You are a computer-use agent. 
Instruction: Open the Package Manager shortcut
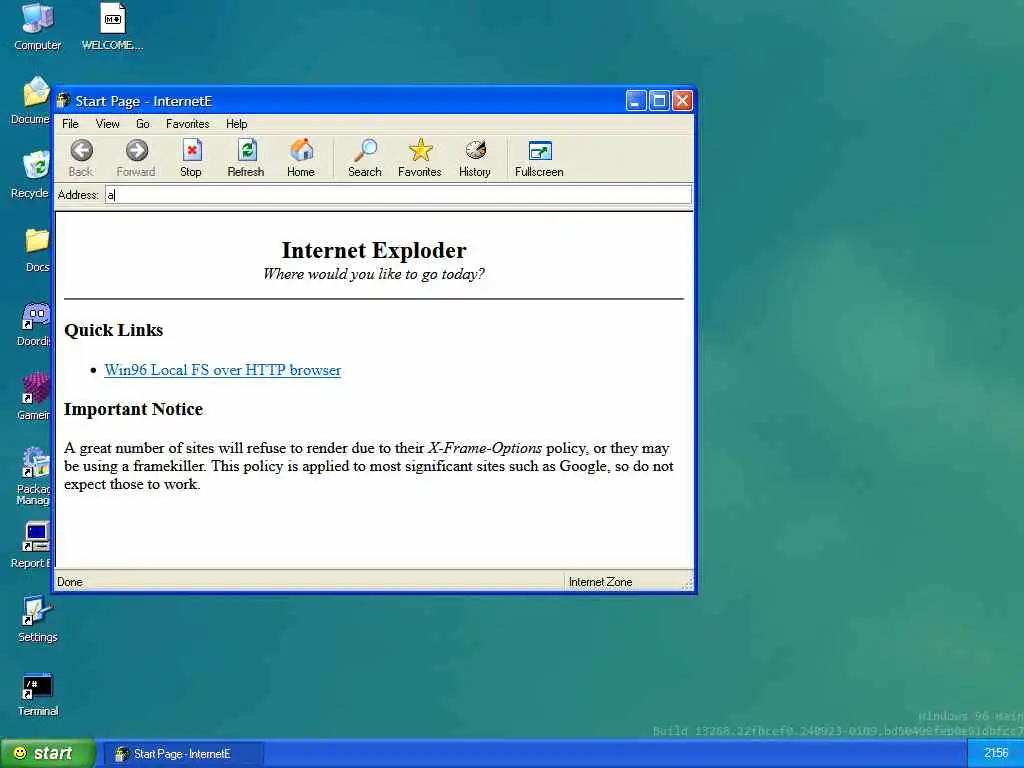click(36, 462)
